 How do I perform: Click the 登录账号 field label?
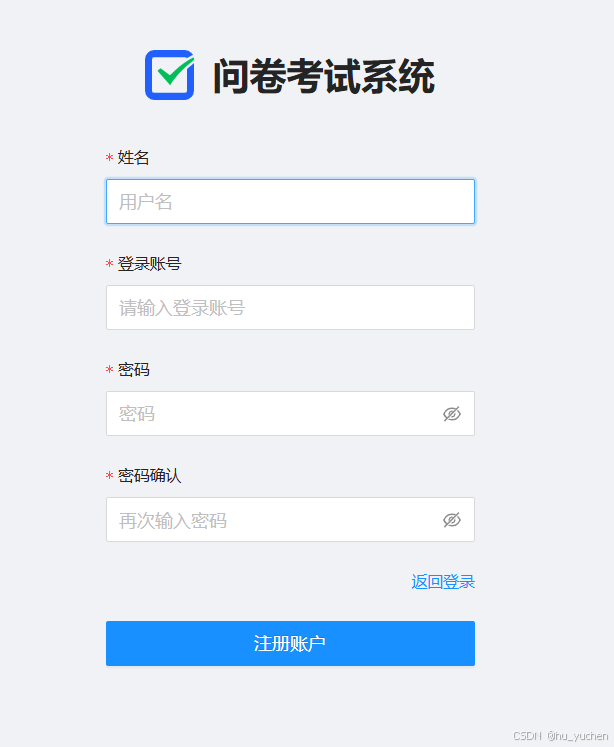(150, 263)
